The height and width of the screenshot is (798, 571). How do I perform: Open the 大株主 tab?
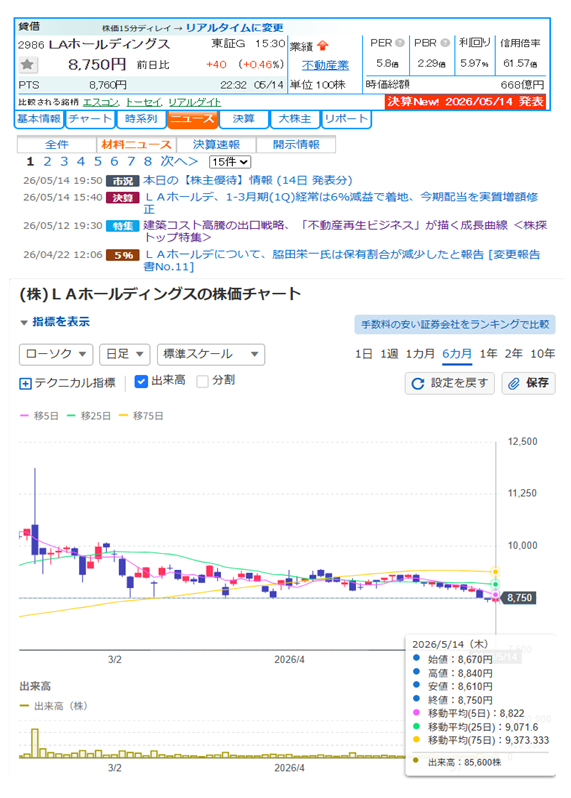click(x=295, y=119)
